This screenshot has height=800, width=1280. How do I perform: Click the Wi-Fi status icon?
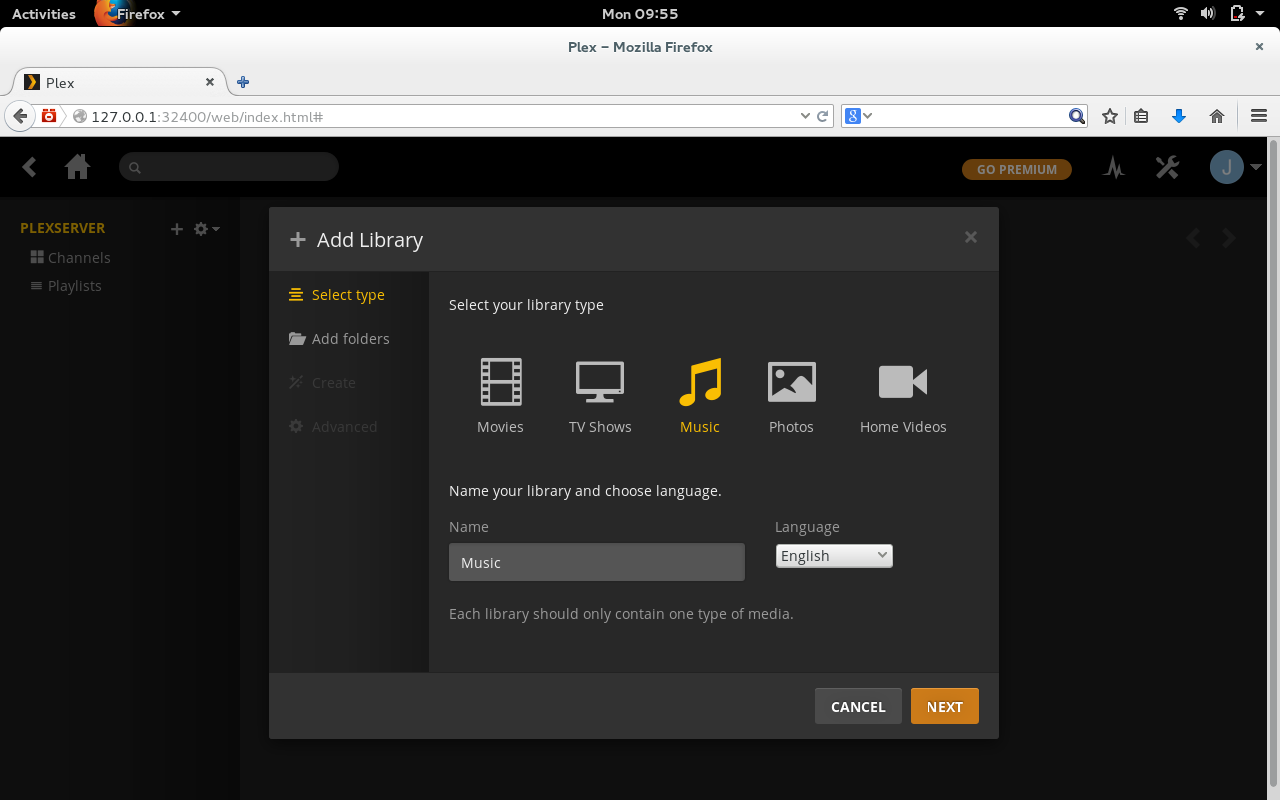[x=1181, y=14]
